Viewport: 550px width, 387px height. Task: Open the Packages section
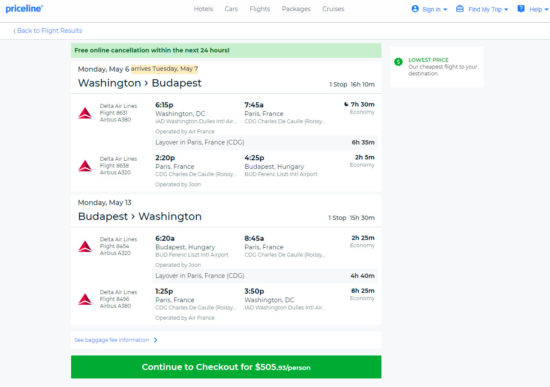point(296,9)
